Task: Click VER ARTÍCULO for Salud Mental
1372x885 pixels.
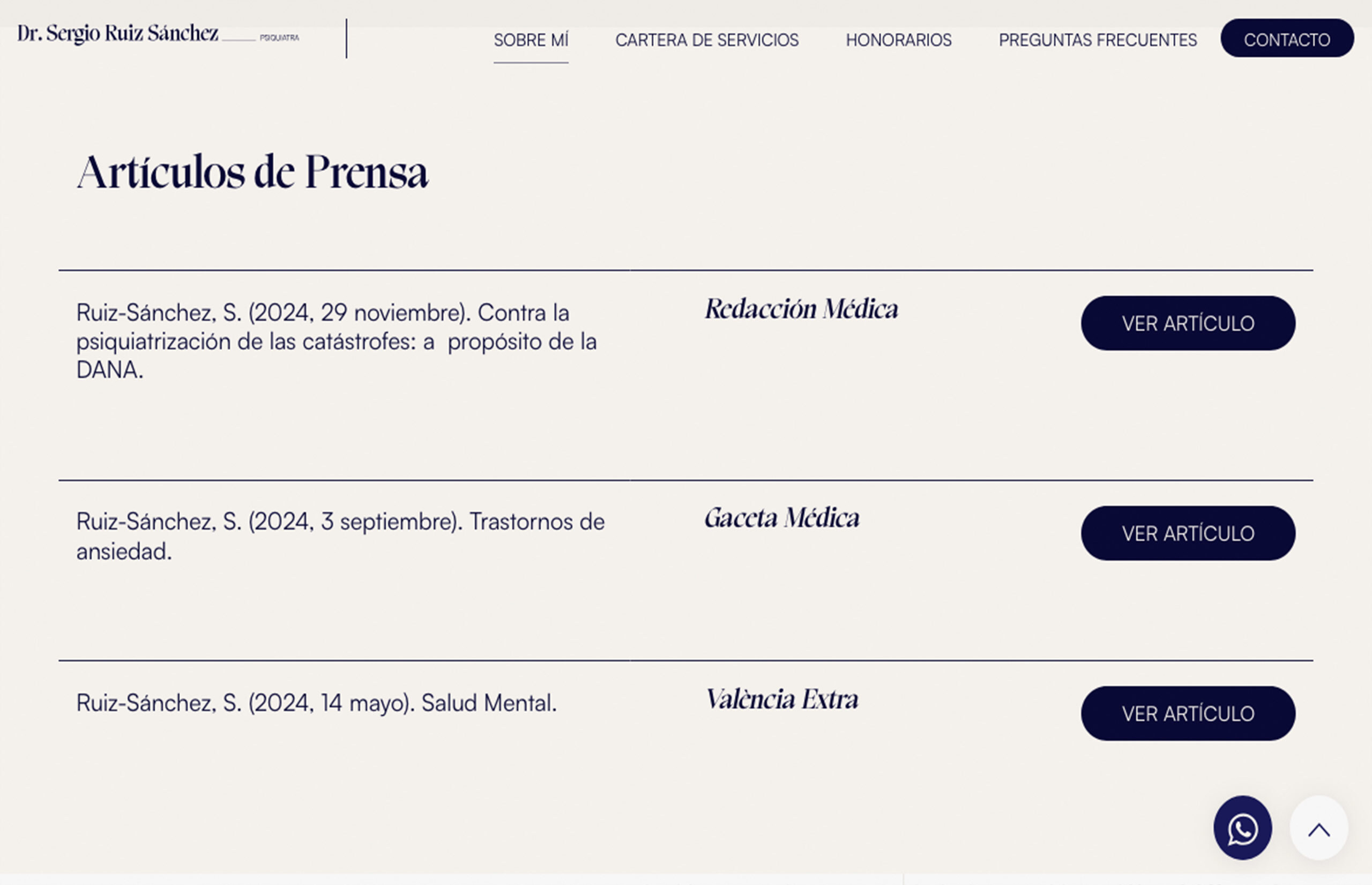Action: [x=1188, y=713]
